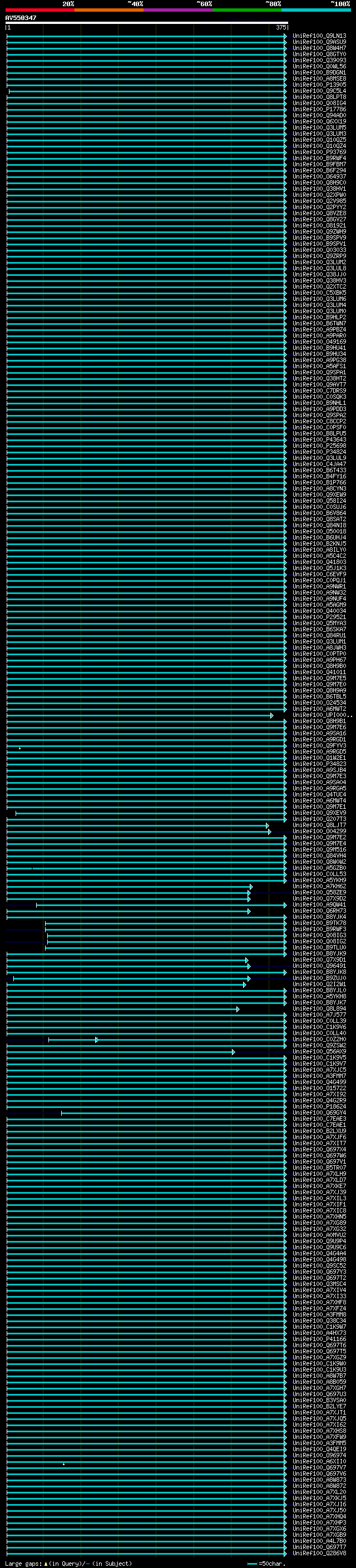Click the alignment bar for UniRef100_Q9LN13

145,36
